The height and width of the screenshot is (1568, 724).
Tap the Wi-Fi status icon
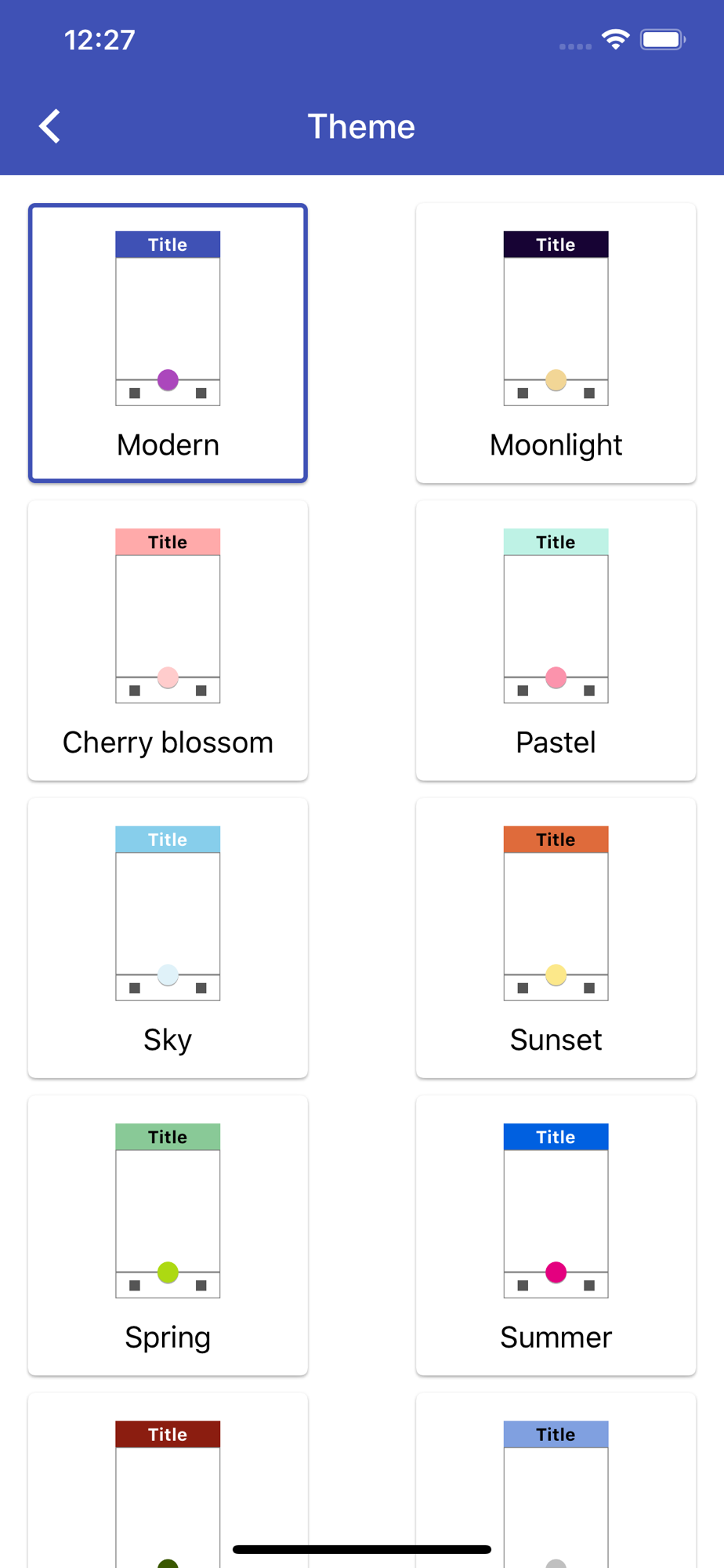(x=616, y=39)
